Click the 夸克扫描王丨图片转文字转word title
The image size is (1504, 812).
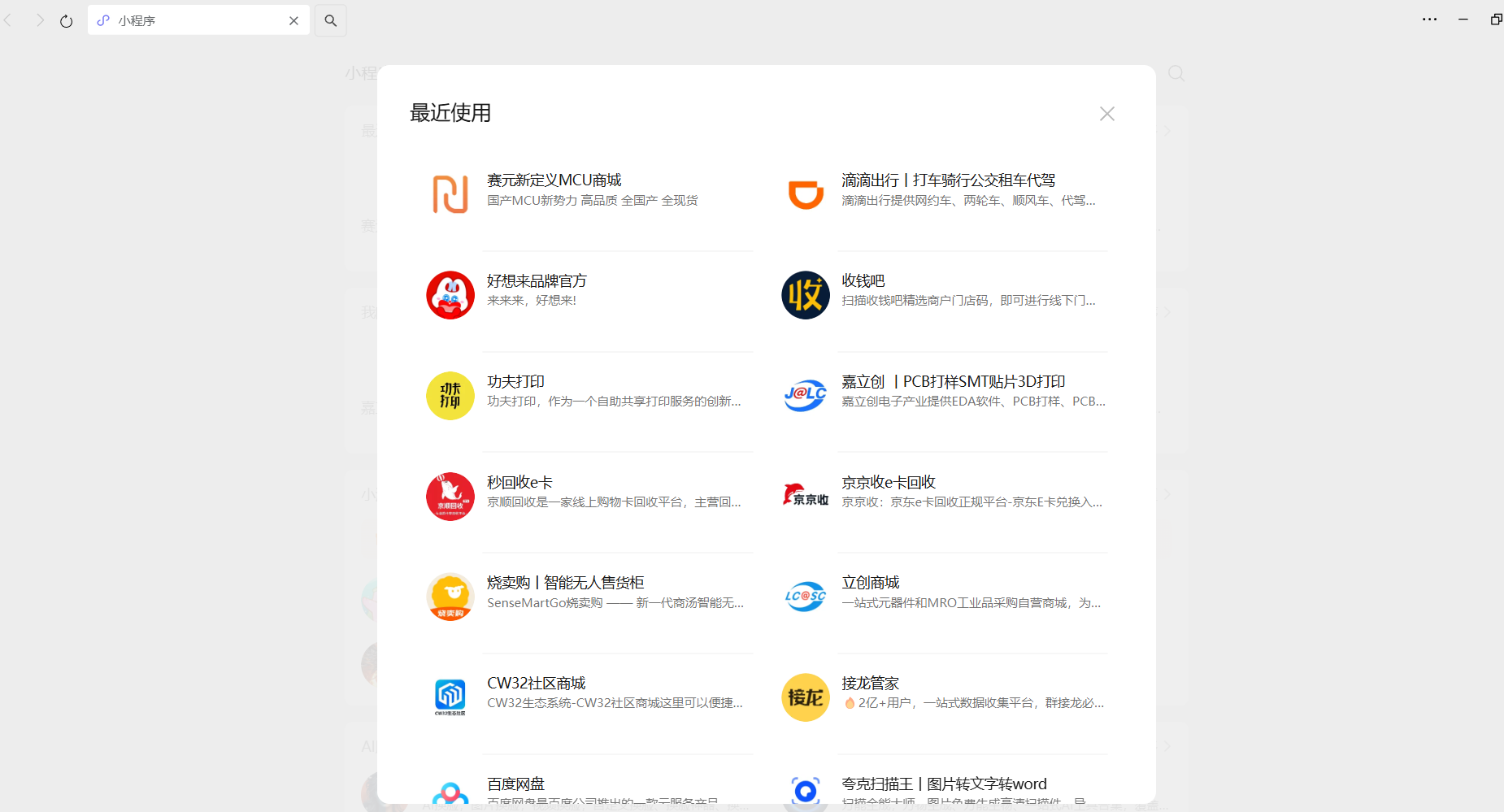pos(944,784)
